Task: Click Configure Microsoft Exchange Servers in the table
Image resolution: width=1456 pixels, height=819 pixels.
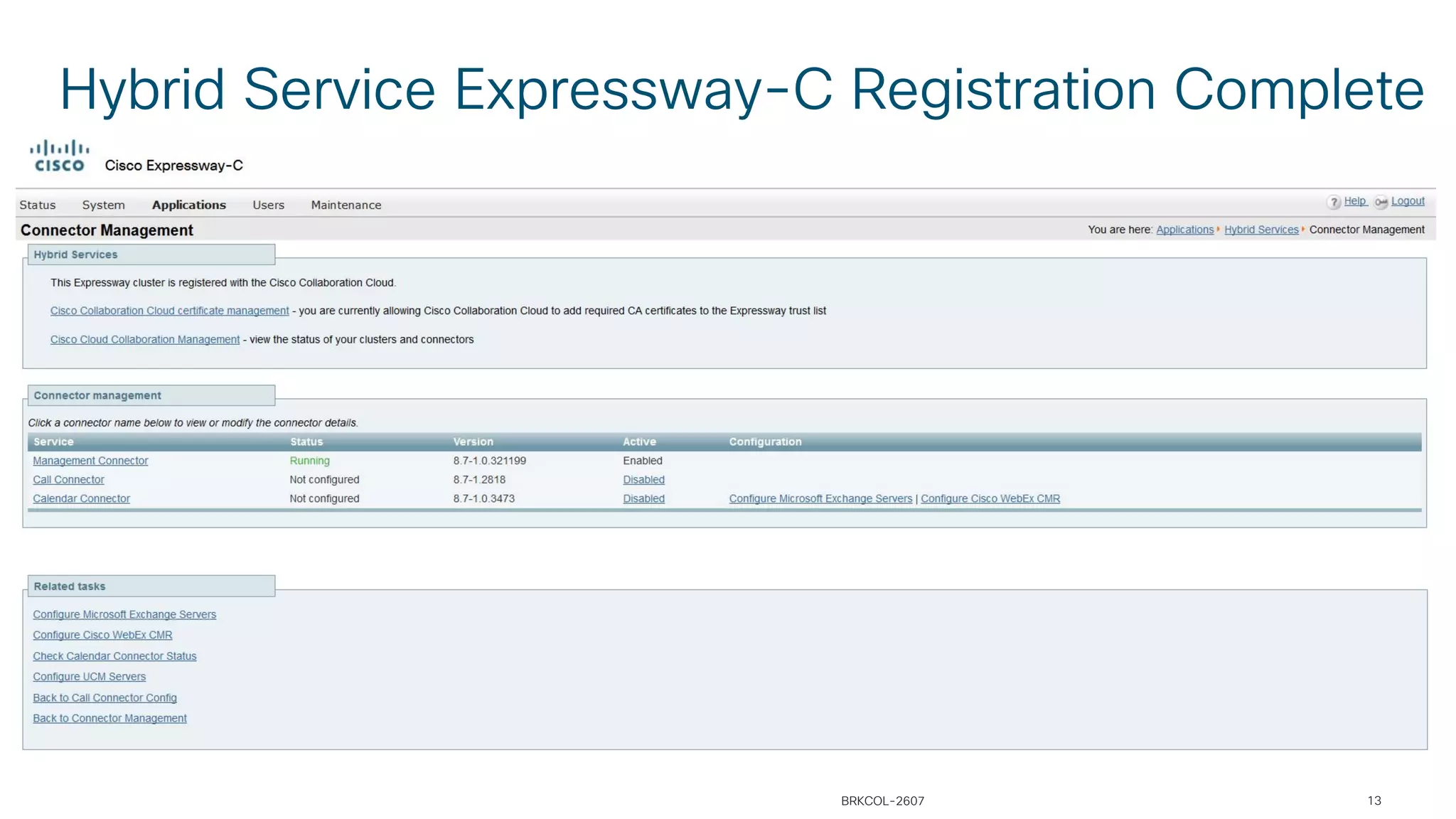Action: pyautogui.click(x=820, y=499)
